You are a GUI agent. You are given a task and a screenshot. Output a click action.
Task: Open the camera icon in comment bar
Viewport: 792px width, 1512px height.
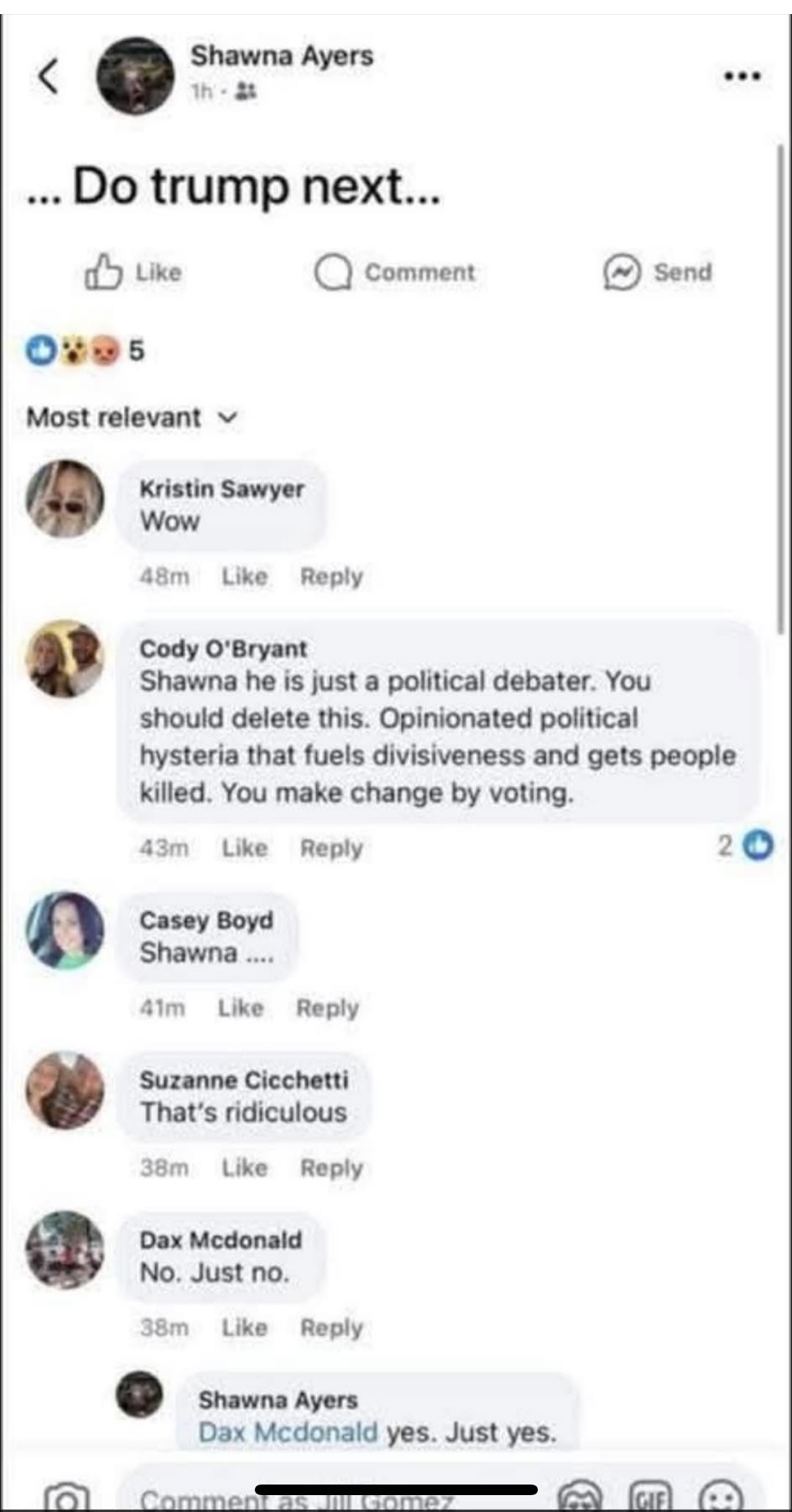point(67,1498)
